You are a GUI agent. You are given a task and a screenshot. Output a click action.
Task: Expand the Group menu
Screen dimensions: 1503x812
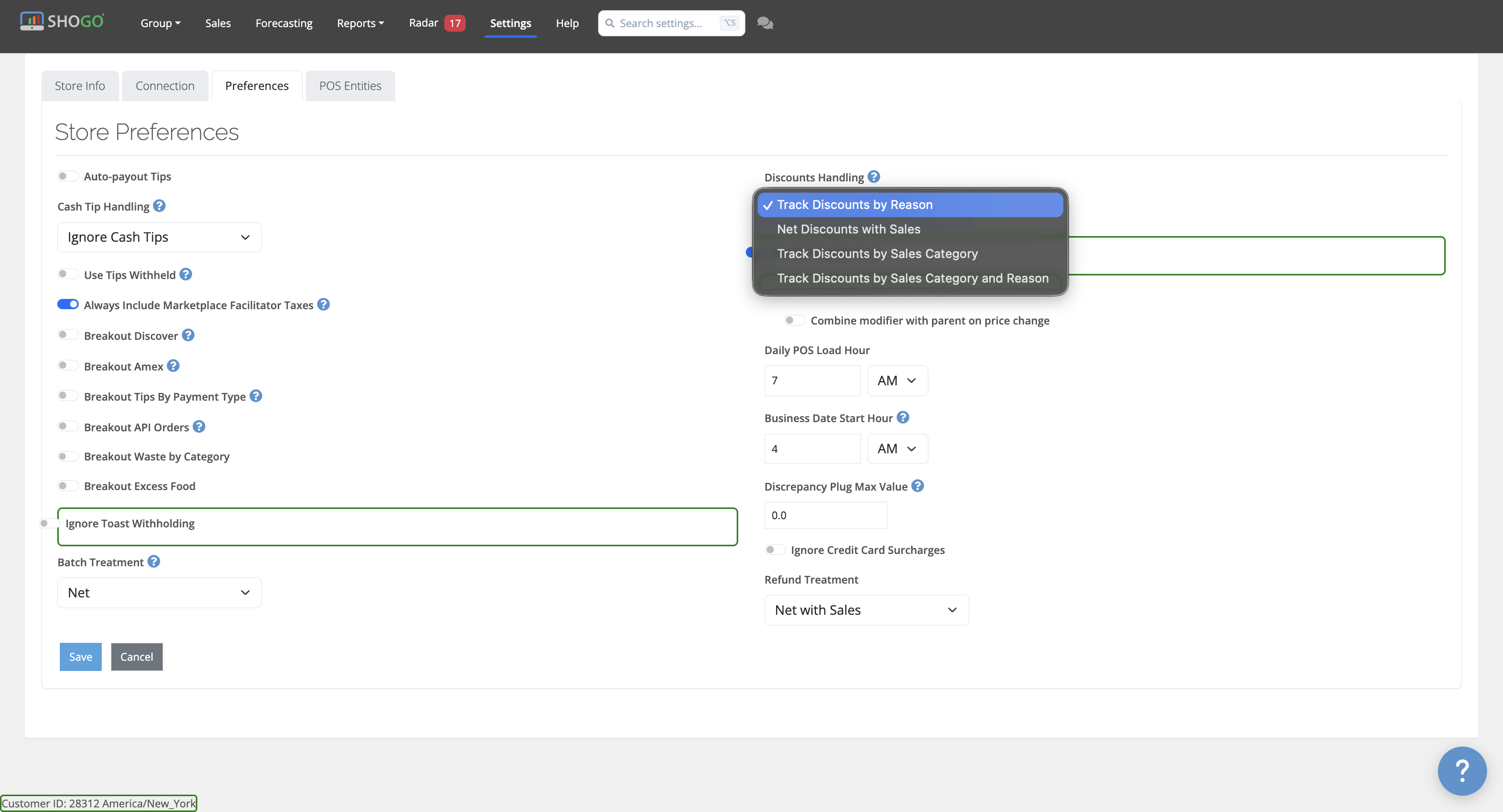161,24
